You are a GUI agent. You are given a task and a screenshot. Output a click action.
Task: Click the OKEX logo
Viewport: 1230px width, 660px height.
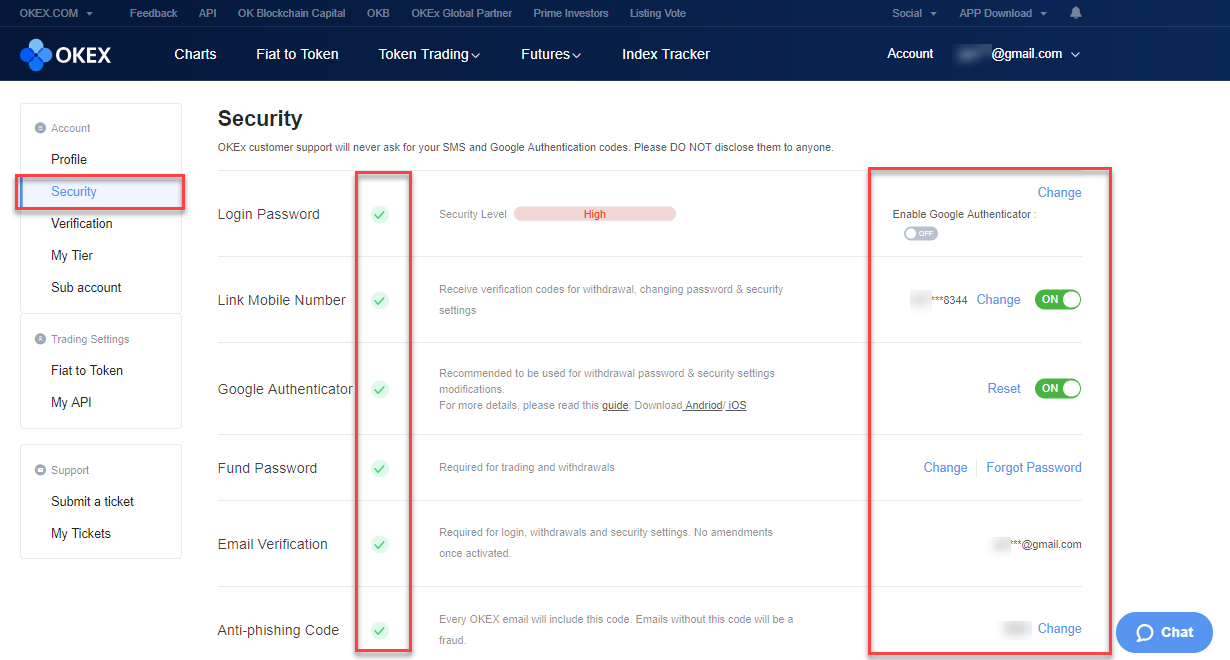pos(65,54)
